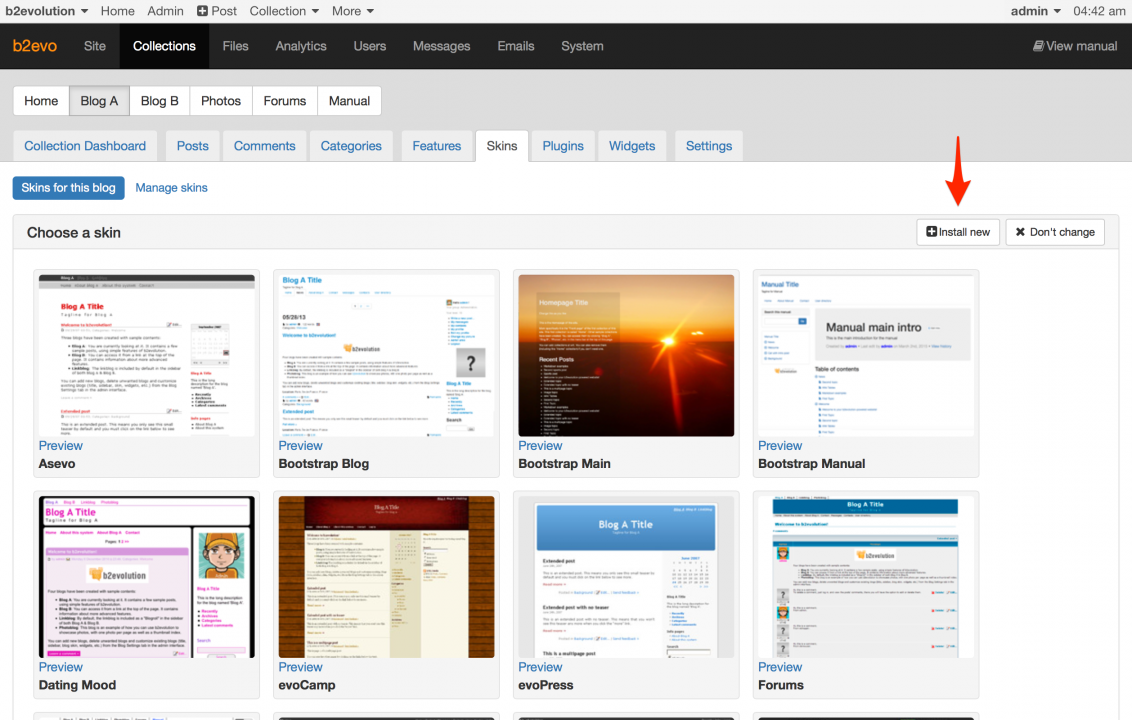Preview the Forums skin
Viewport: 1132px width, 720px height.
pos(780,667)
